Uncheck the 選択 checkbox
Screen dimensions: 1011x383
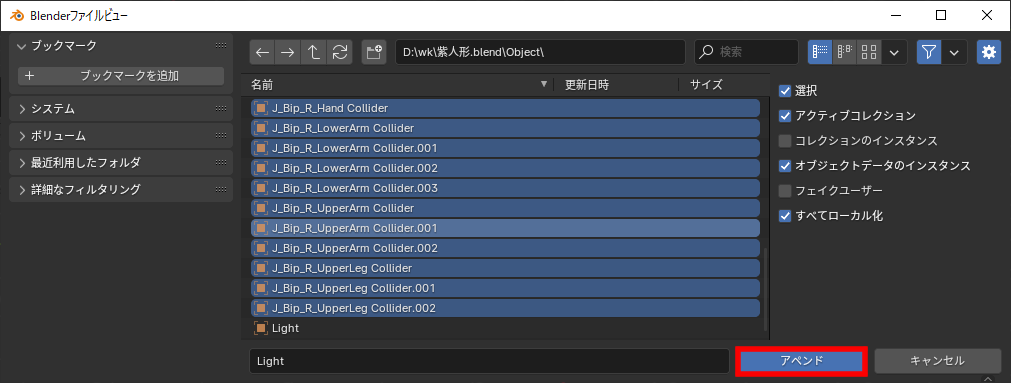pyautogui.click(x=785, y=91)
